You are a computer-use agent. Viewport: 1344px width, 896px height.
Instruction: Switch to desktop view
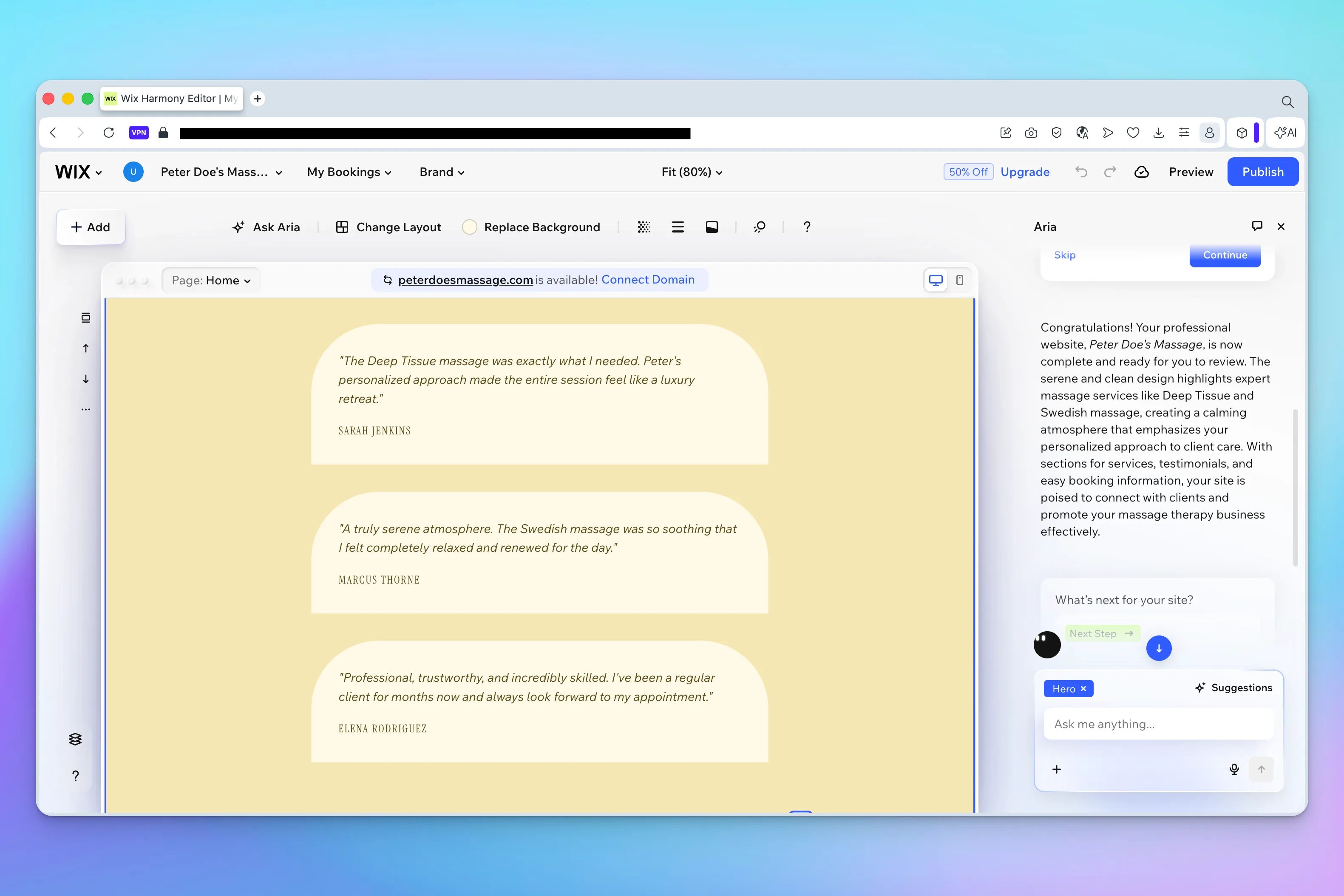[936, 280]
